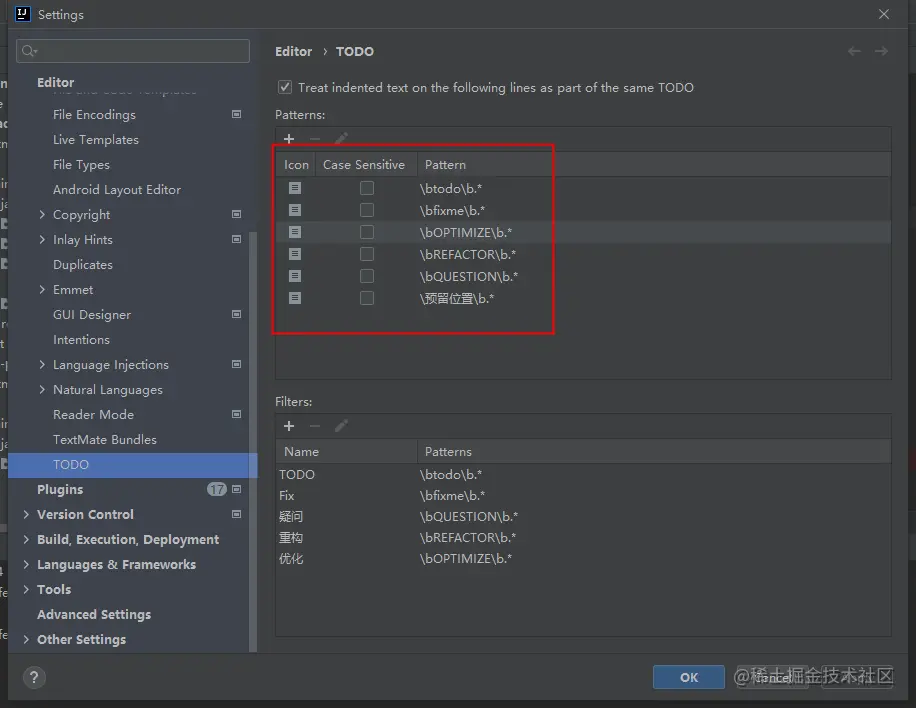
Task: Toggle Case Sensitive for \btodo\b.*
Action: click(367, 188)
